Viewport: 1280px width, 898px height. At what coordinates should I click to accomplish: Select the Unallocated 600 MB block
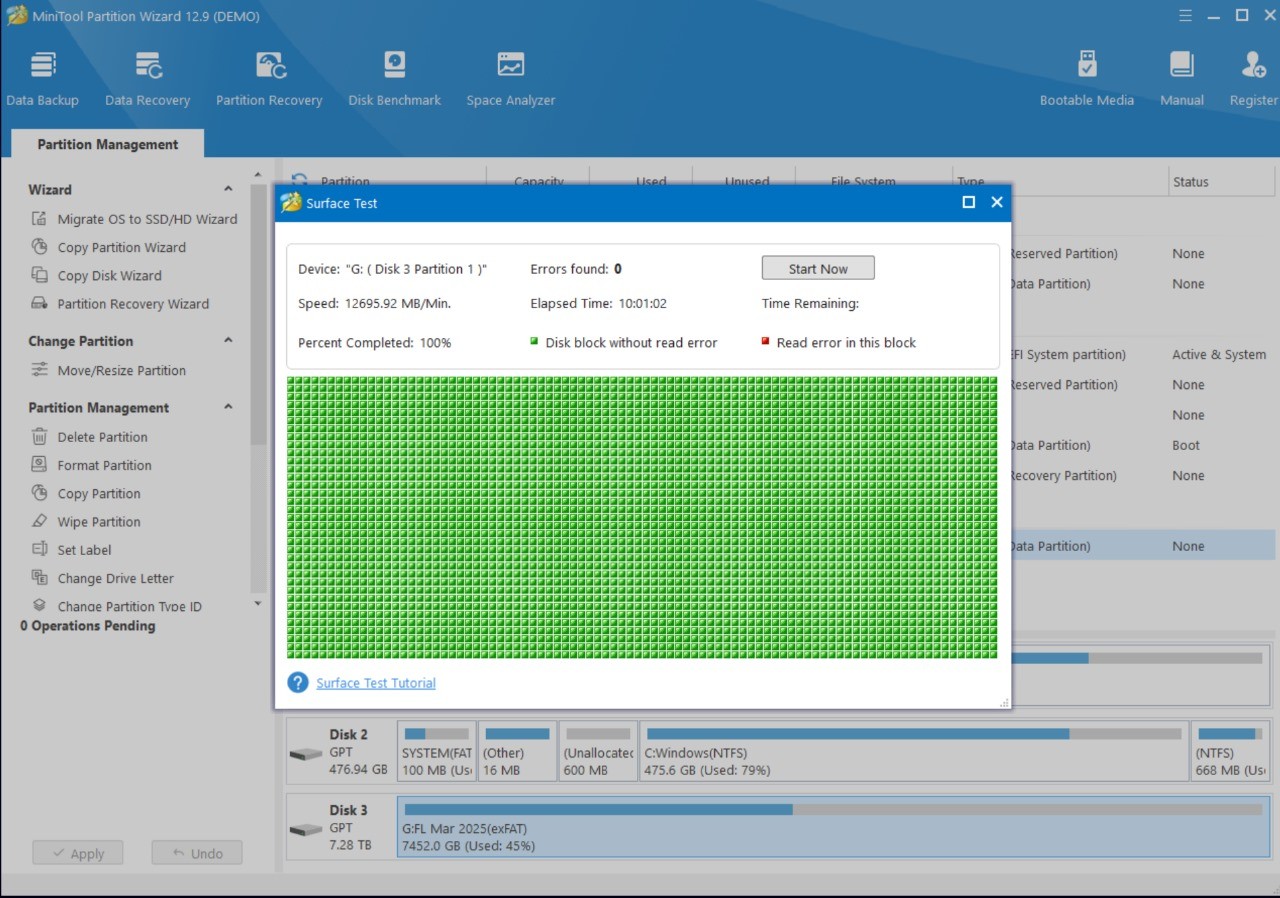598,750
